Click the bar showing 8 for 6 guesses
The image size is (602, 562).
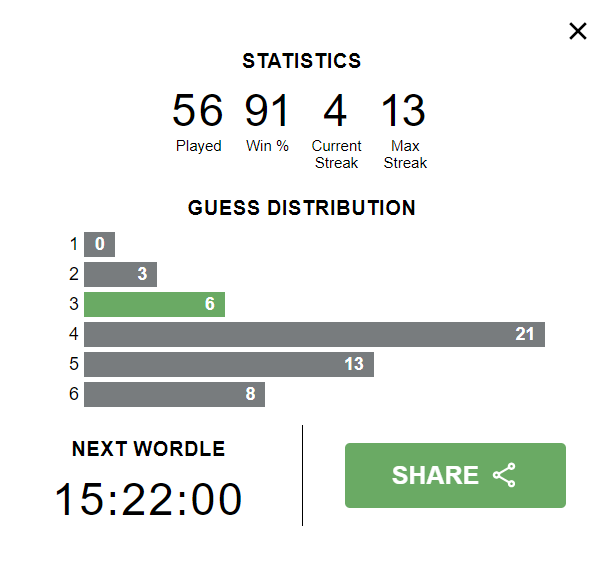[174, 394]
